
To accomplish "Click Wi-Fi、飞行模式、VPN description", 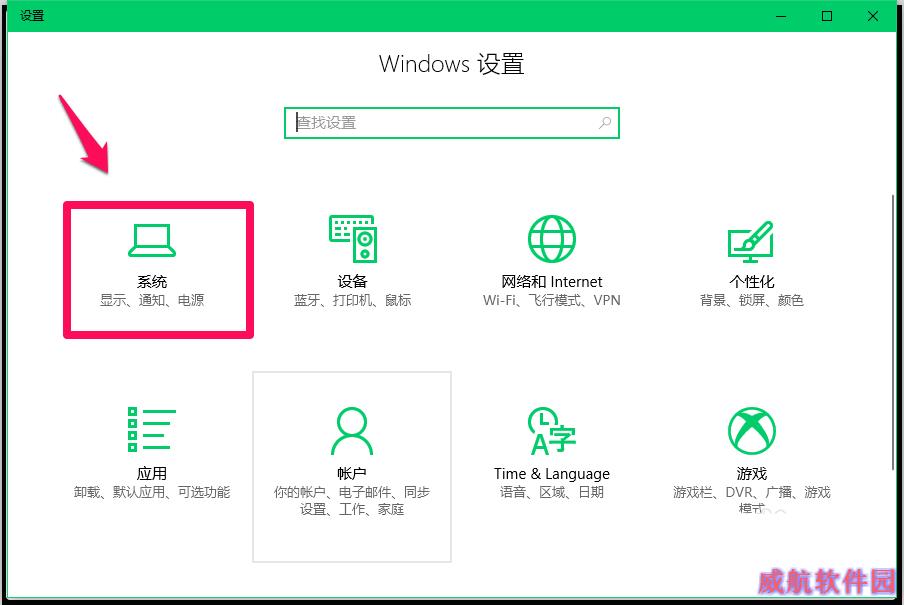I will (552, 300).
